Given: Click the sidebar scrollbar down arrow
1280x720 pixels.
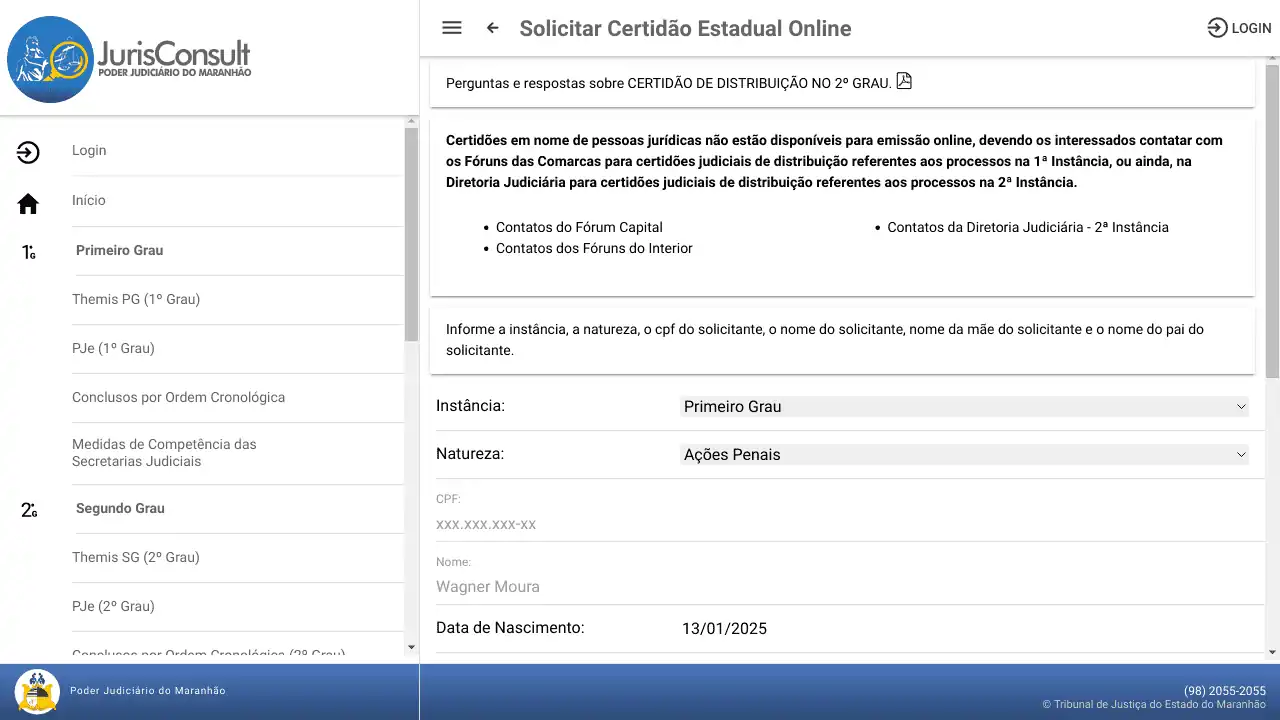Looking at the screenshot, I should 411,648.
